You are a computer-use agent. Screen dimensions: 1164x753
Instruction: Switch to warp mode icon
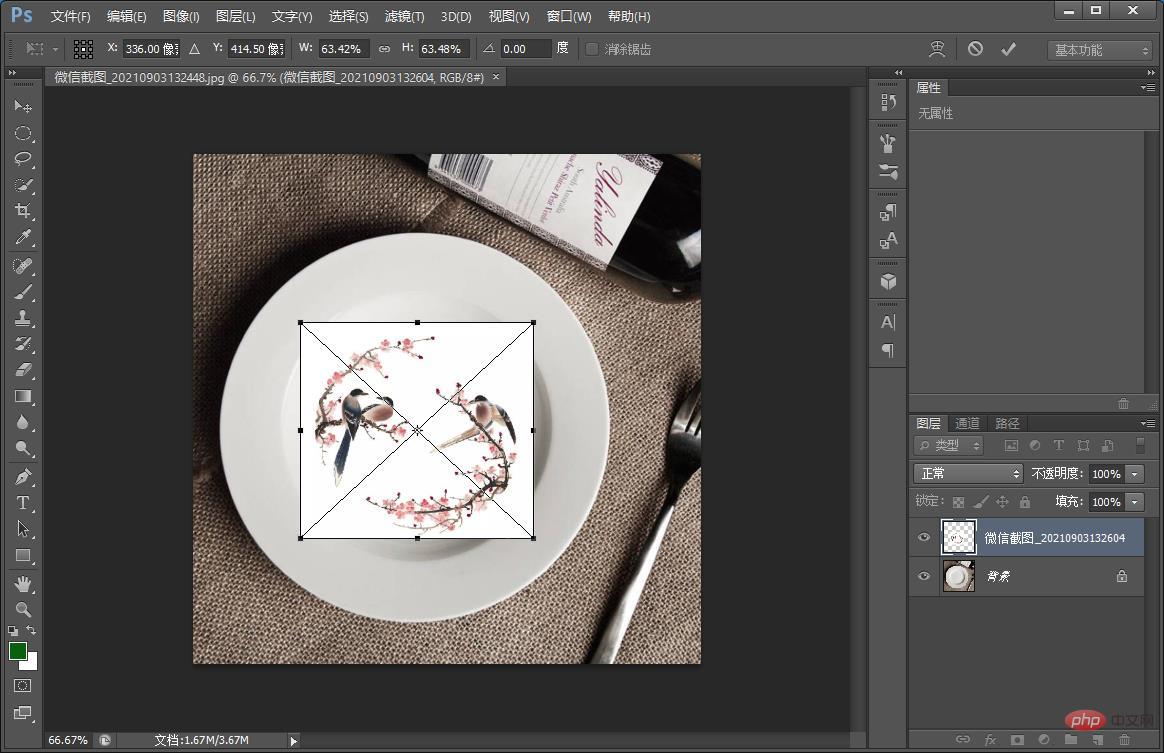coord(937,49)
